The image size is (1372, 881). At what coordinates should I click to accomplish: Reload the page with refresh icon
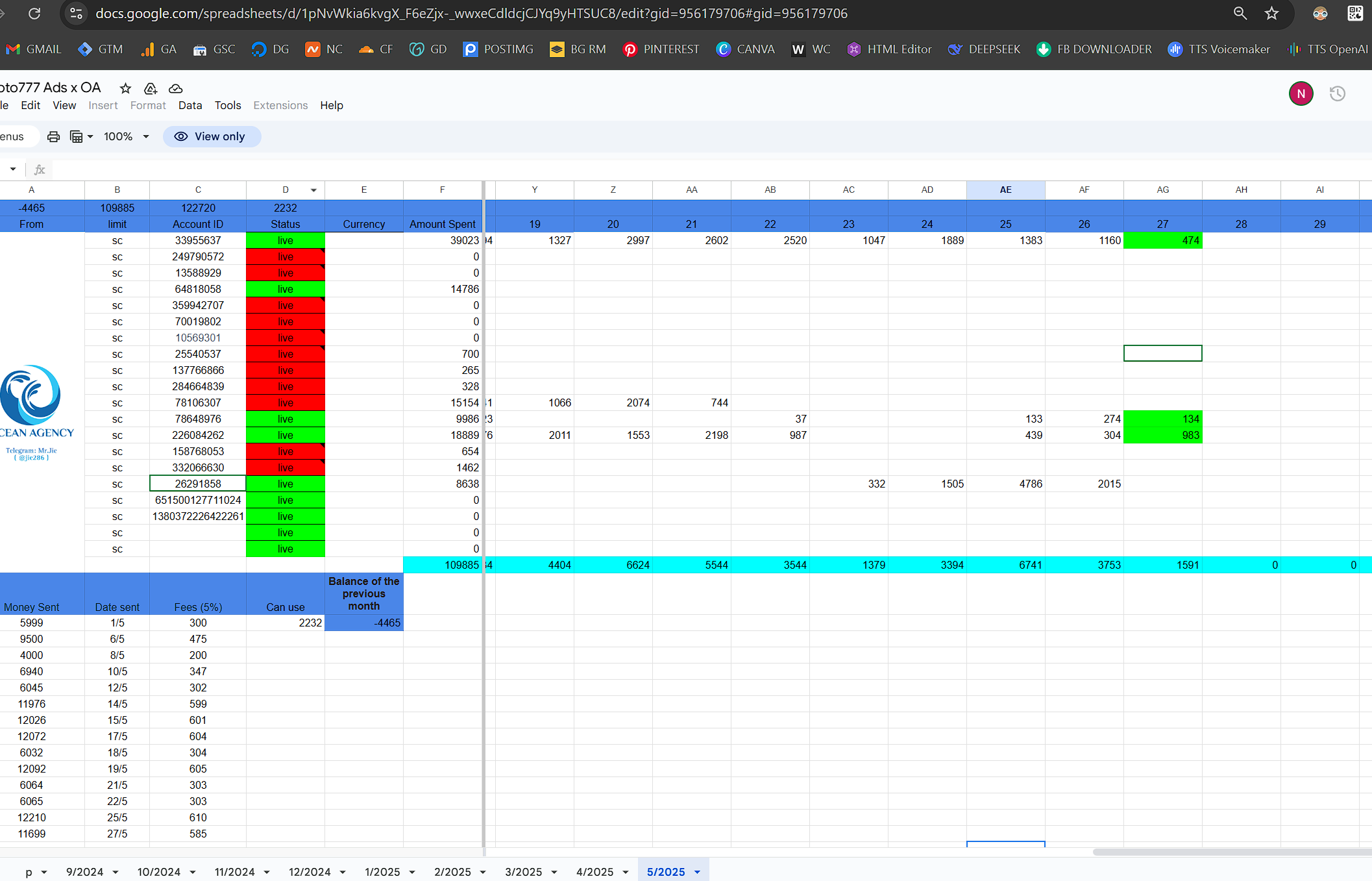pos(34,13)
